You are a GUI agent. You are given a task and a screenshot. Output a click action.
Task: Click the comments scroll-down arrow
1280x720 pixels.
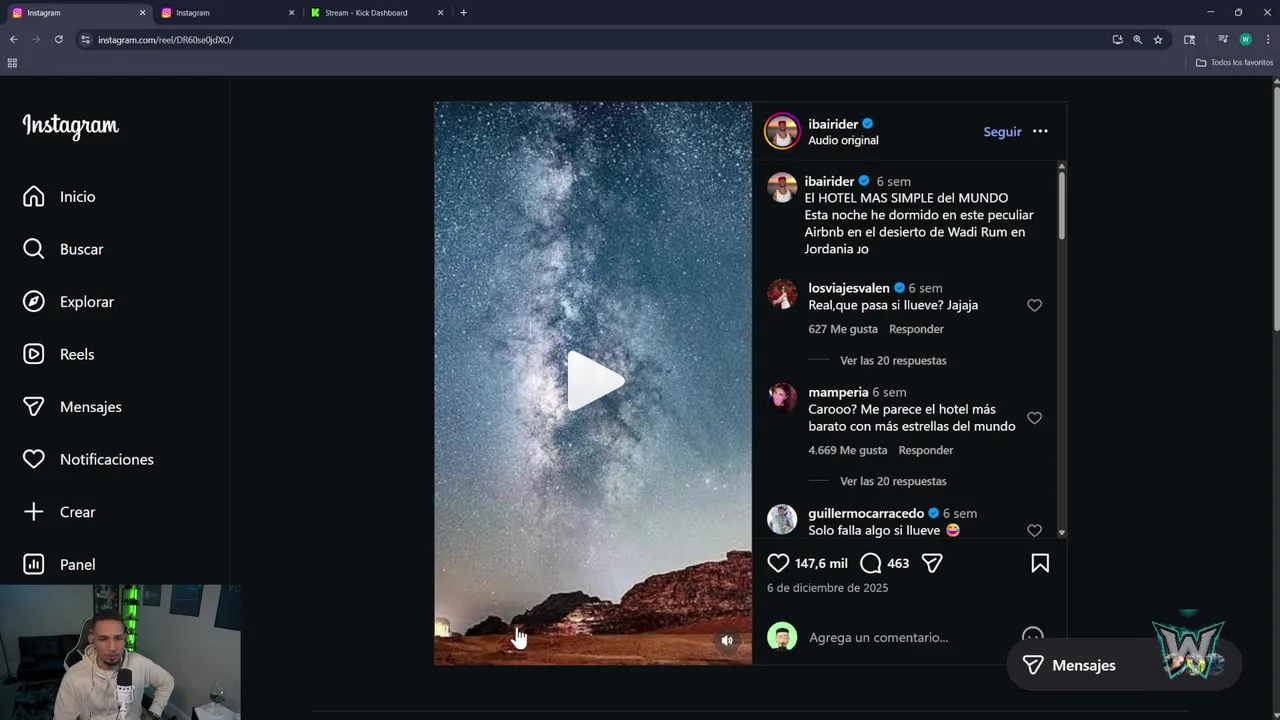1061,533
